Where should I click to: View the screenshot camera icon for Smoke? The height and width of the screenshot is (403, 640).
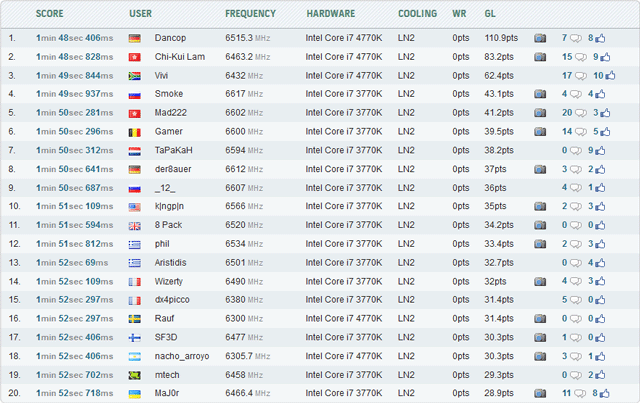[x=540, y=94]
